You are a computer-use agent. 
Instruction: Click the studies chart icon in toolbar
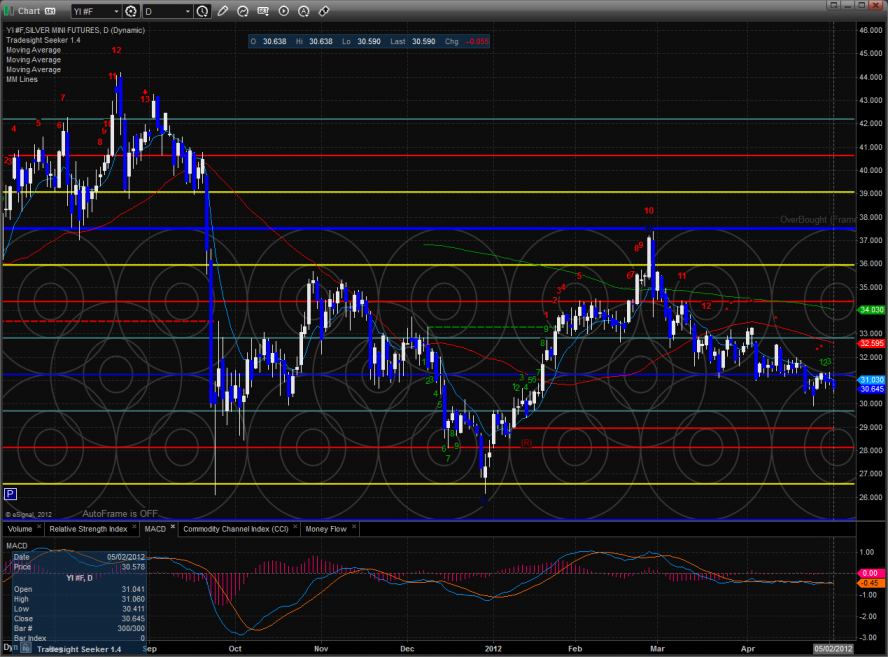[243, 12]
